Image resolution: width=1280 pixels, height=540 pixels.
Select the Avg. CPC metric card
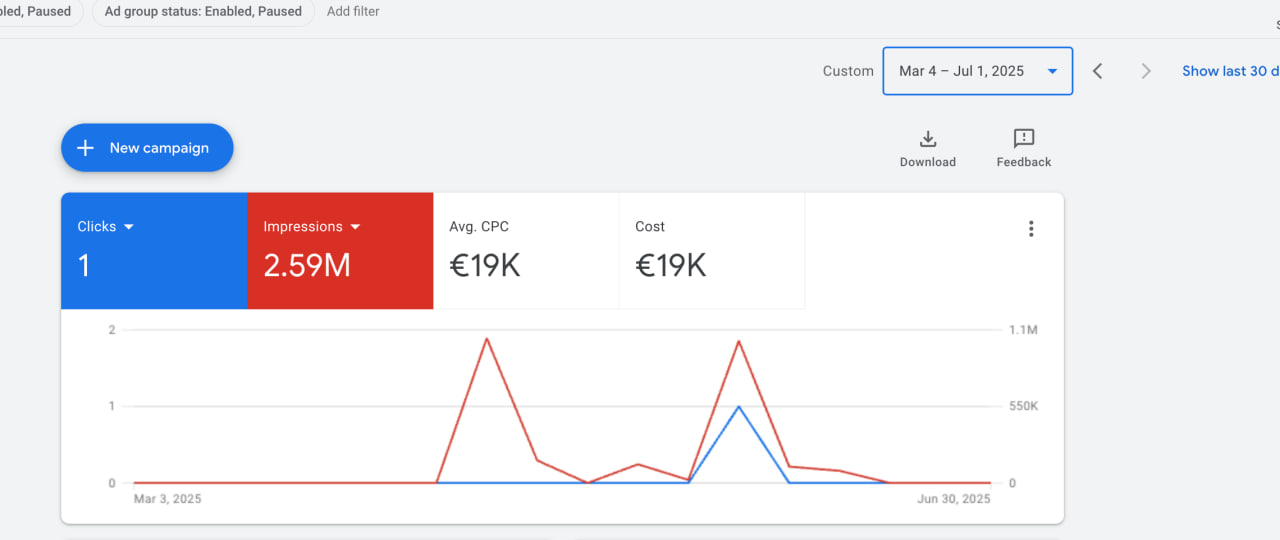tap(526, 251)
